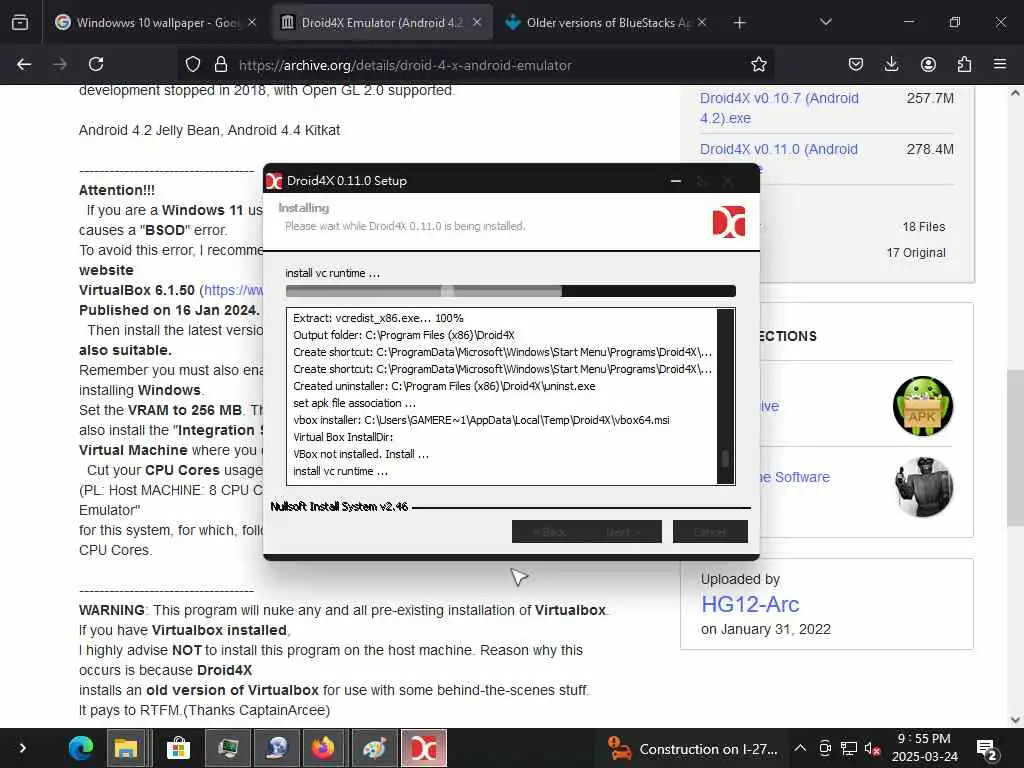Open Microsoft Edge from taskbar

point(80,748)
